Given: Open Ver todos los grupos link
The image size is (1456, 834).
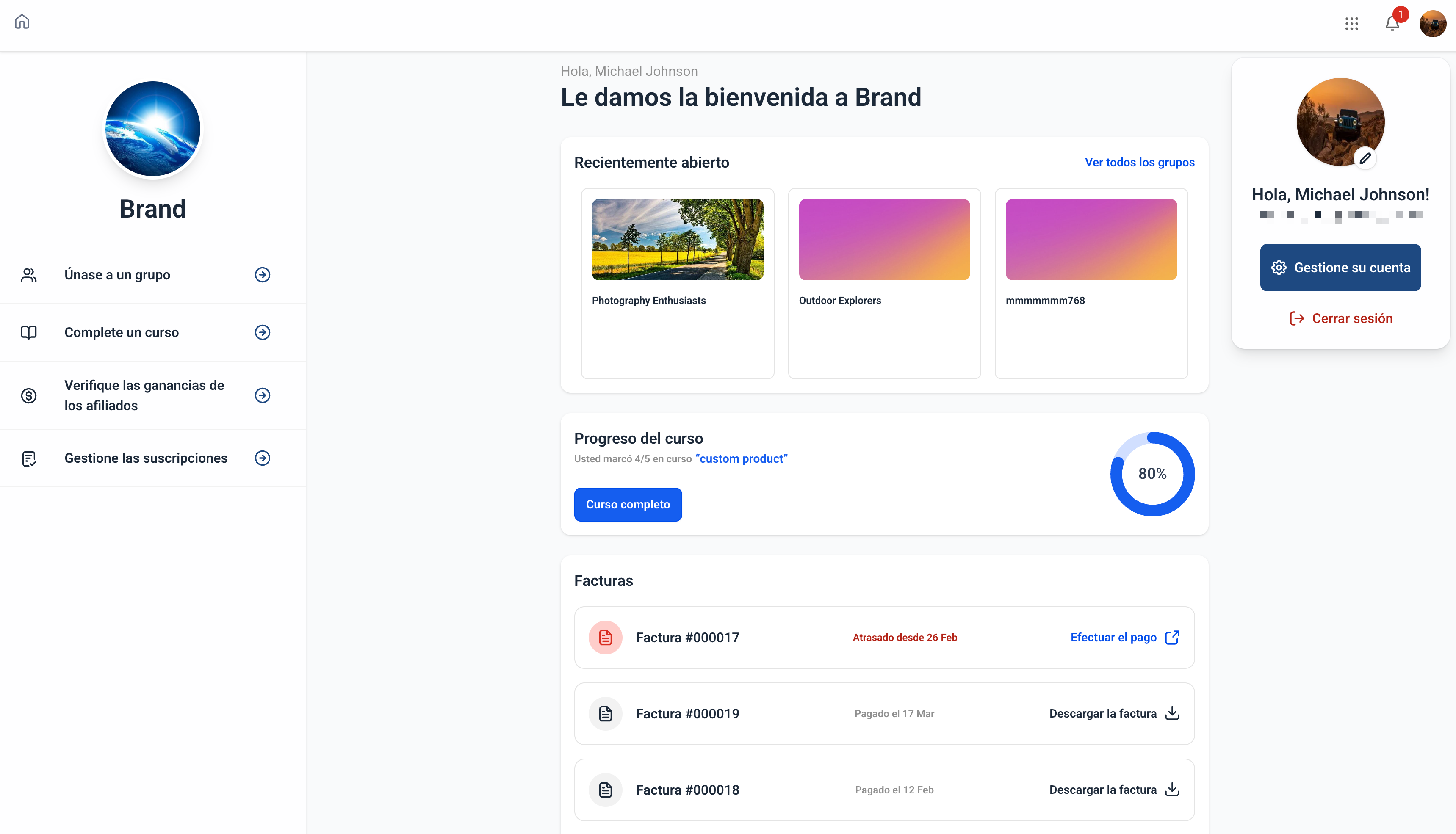Looking at the screenshot, I should point(1139,163).
